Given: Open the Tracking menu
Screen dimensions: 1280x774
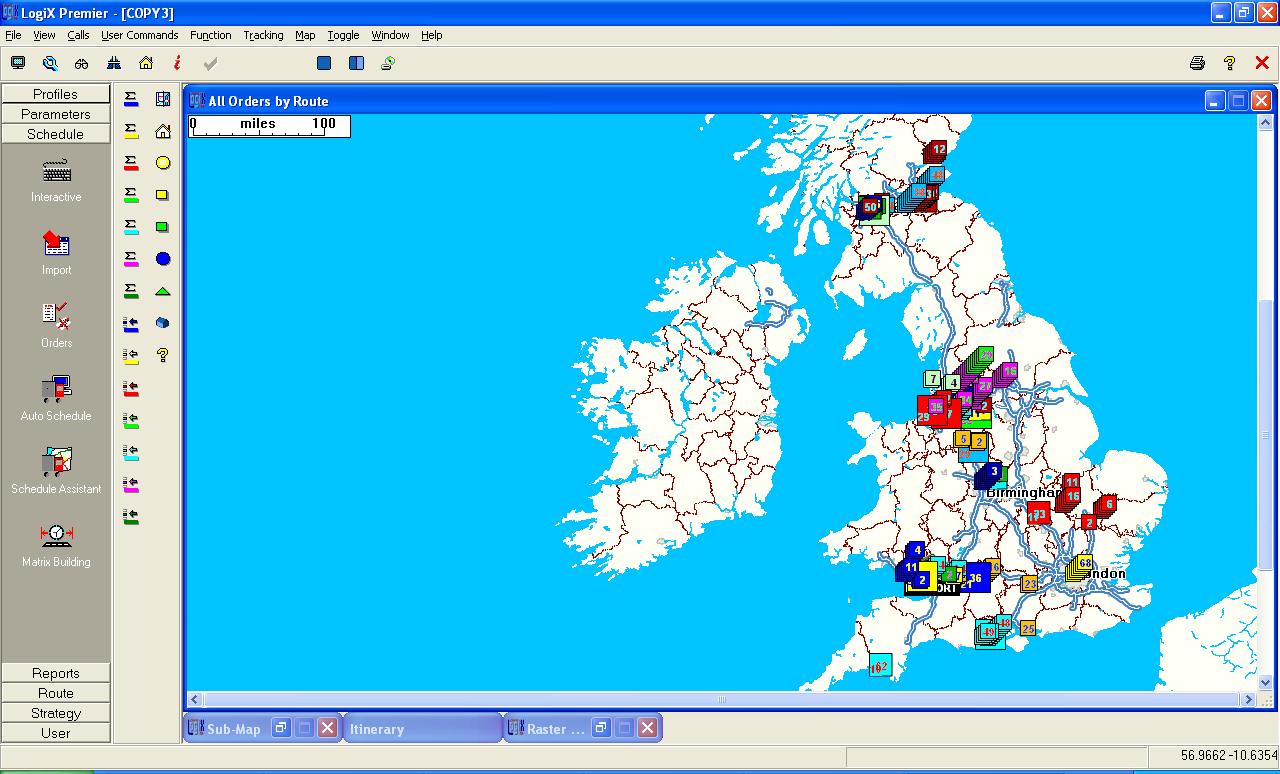Looking at the screenshot, I should pos(263,35).
